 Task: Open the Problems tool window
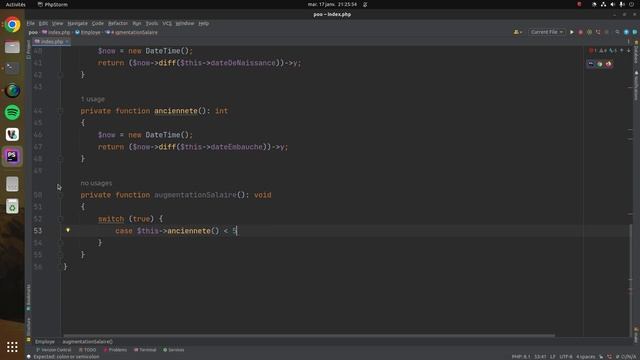[x=115, y=350]
